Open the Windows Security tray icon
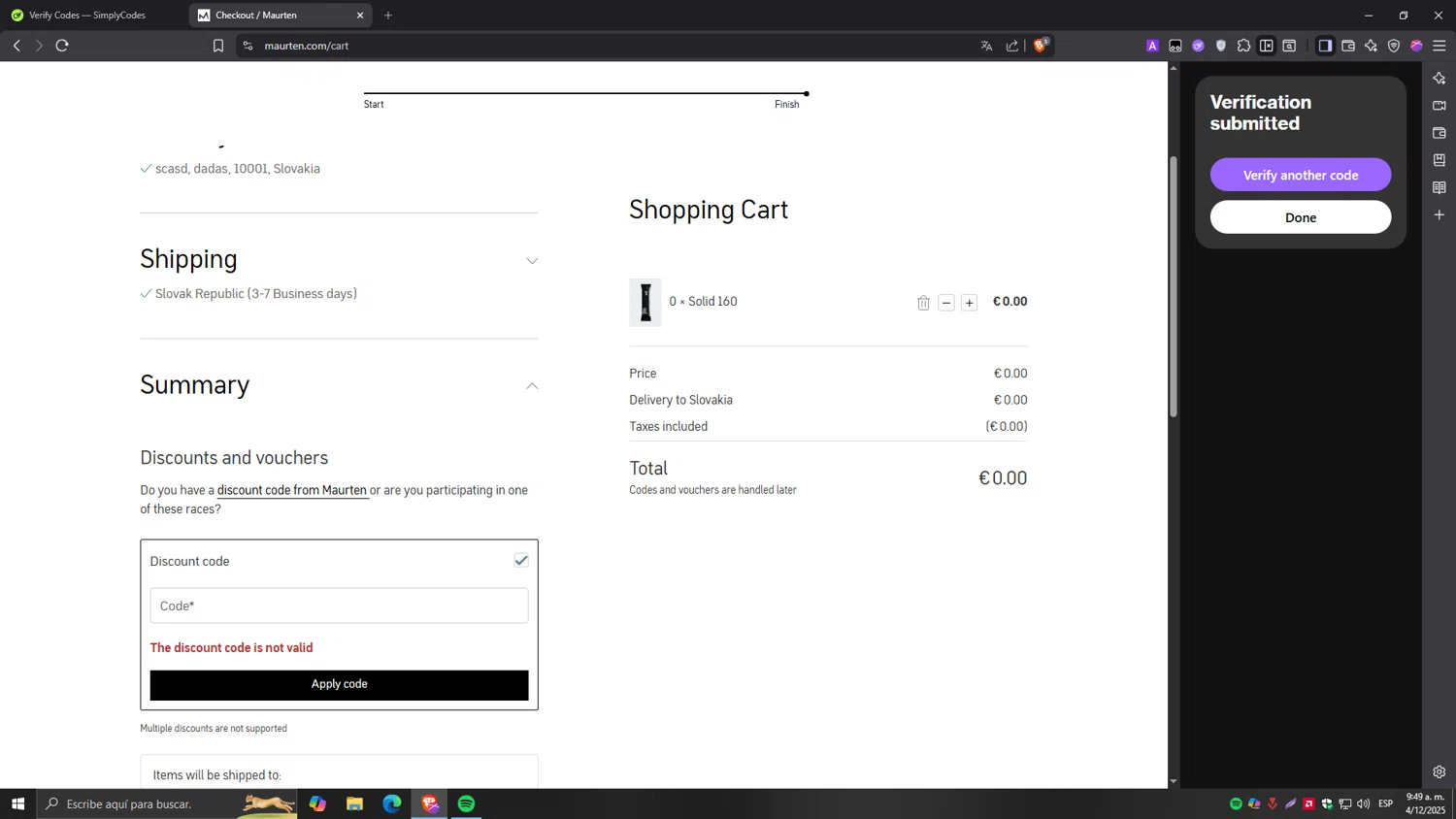Viewport: 1456px width, 819px height. click(x=1327, y=803)
